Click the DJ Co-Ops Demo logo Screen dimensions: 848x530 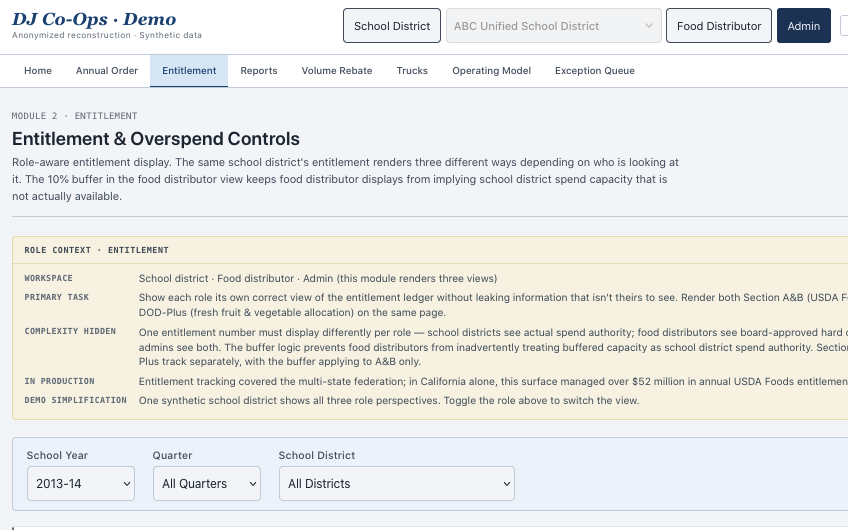[x=94, y=19]
